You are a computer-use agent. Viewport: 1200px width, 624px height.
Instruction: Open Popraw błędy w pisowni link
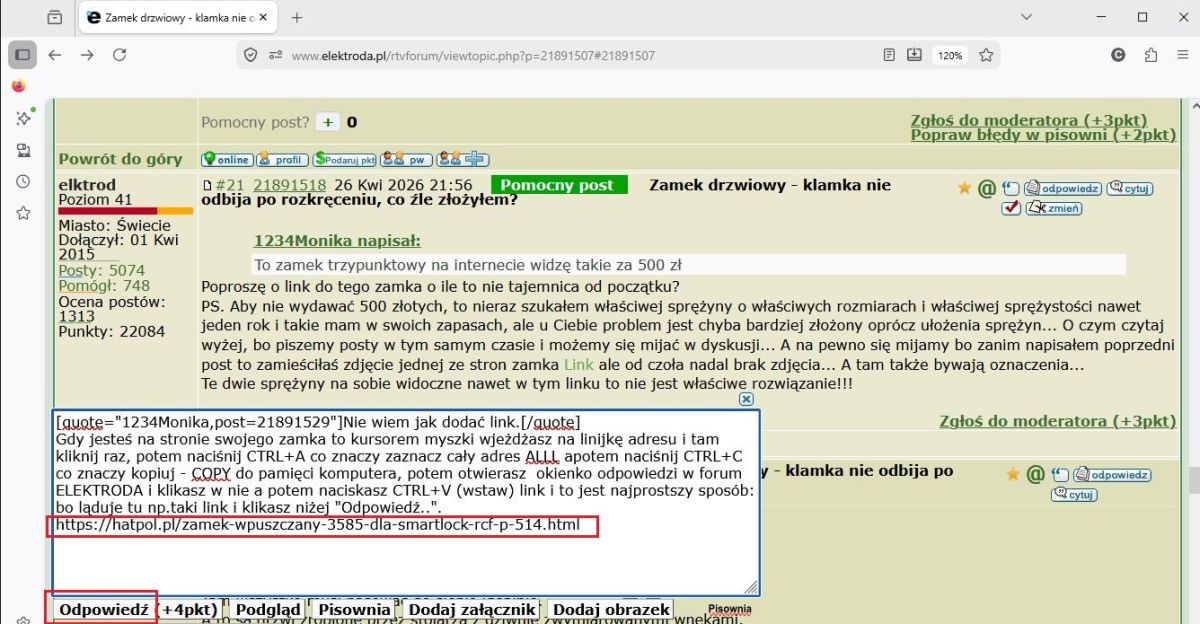click(1043, 134)
